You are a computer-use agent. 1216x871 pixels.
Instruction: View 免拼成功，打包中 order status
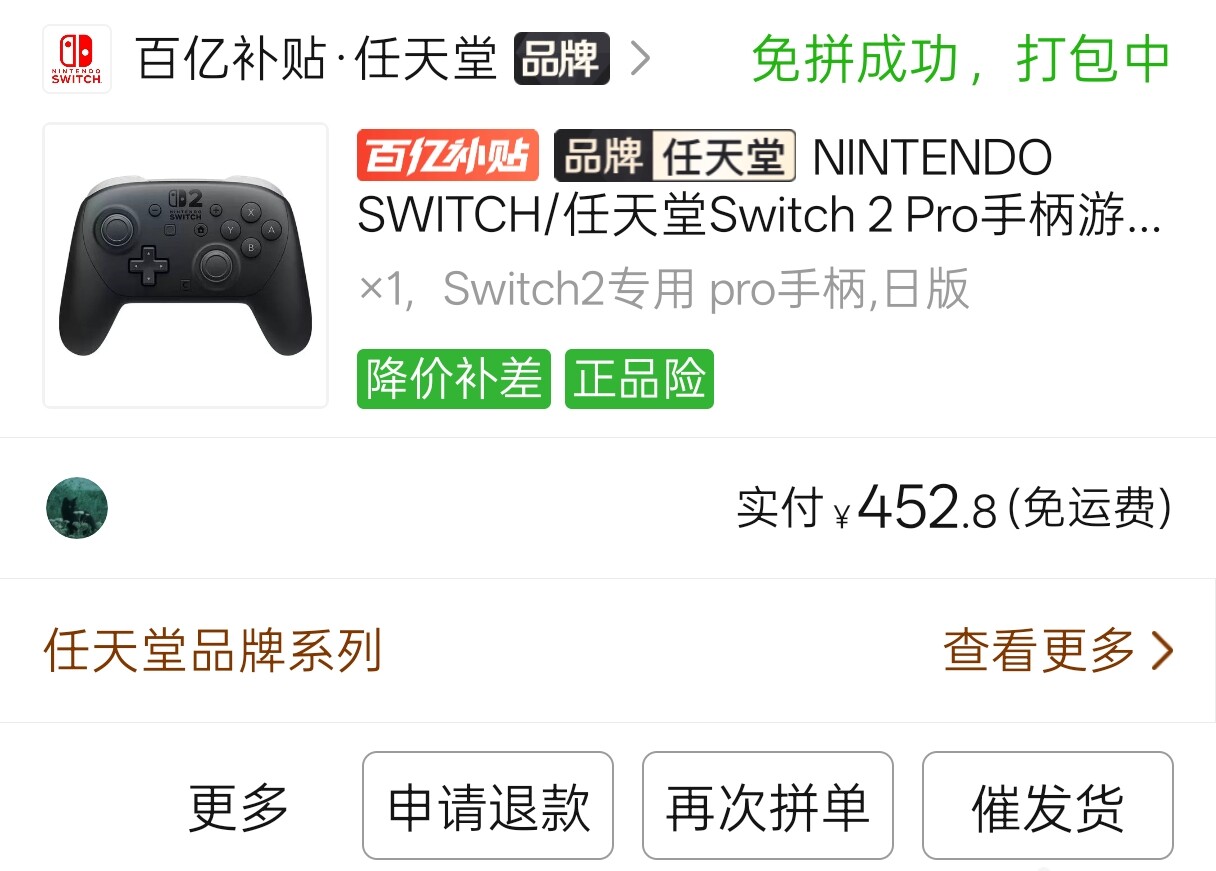tap(960, 59)
